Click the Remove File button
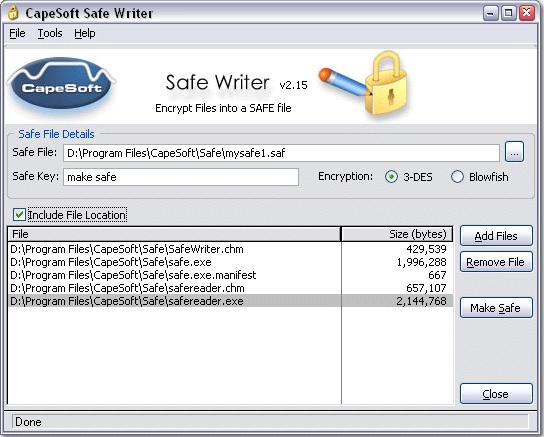544x437 pixels. (496, 262)
